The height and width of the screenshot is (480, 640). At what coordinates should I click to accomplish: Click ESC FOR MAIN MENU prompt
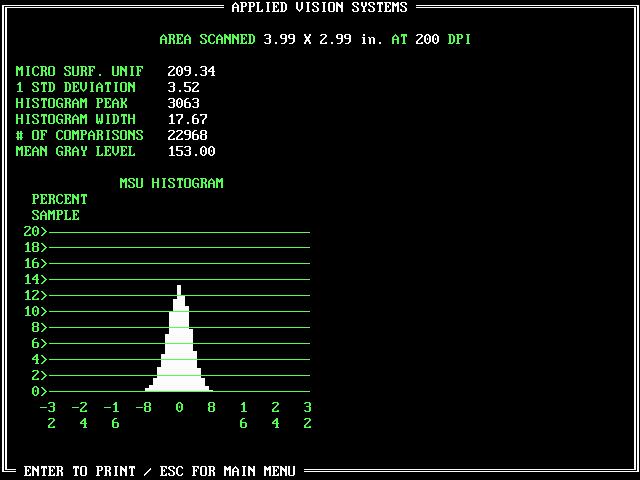coord(227,471)
